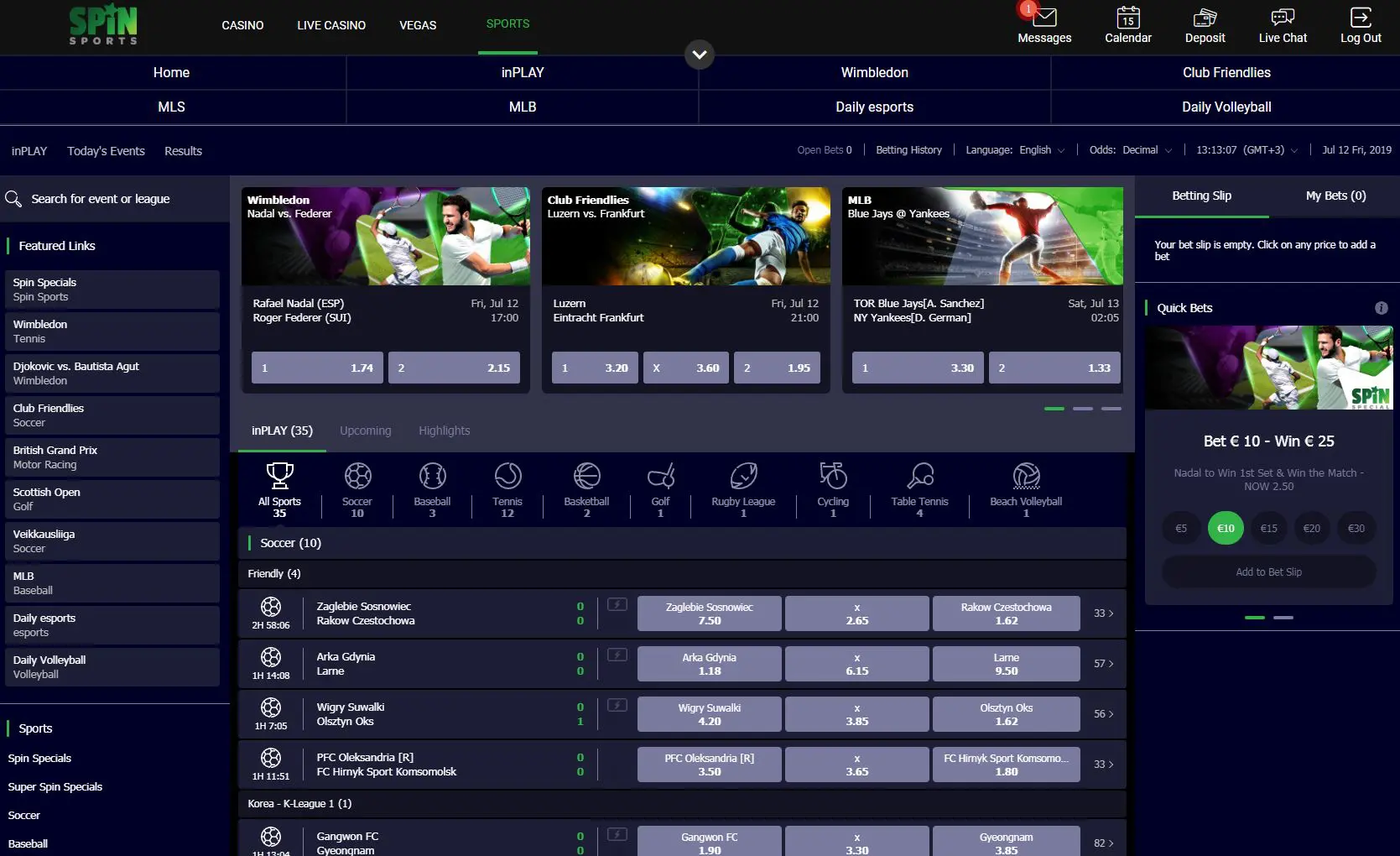This screenshot has height=856, width=1400.
Task: Switch to the LIVE CASINO section
Action: click(331, 25)
